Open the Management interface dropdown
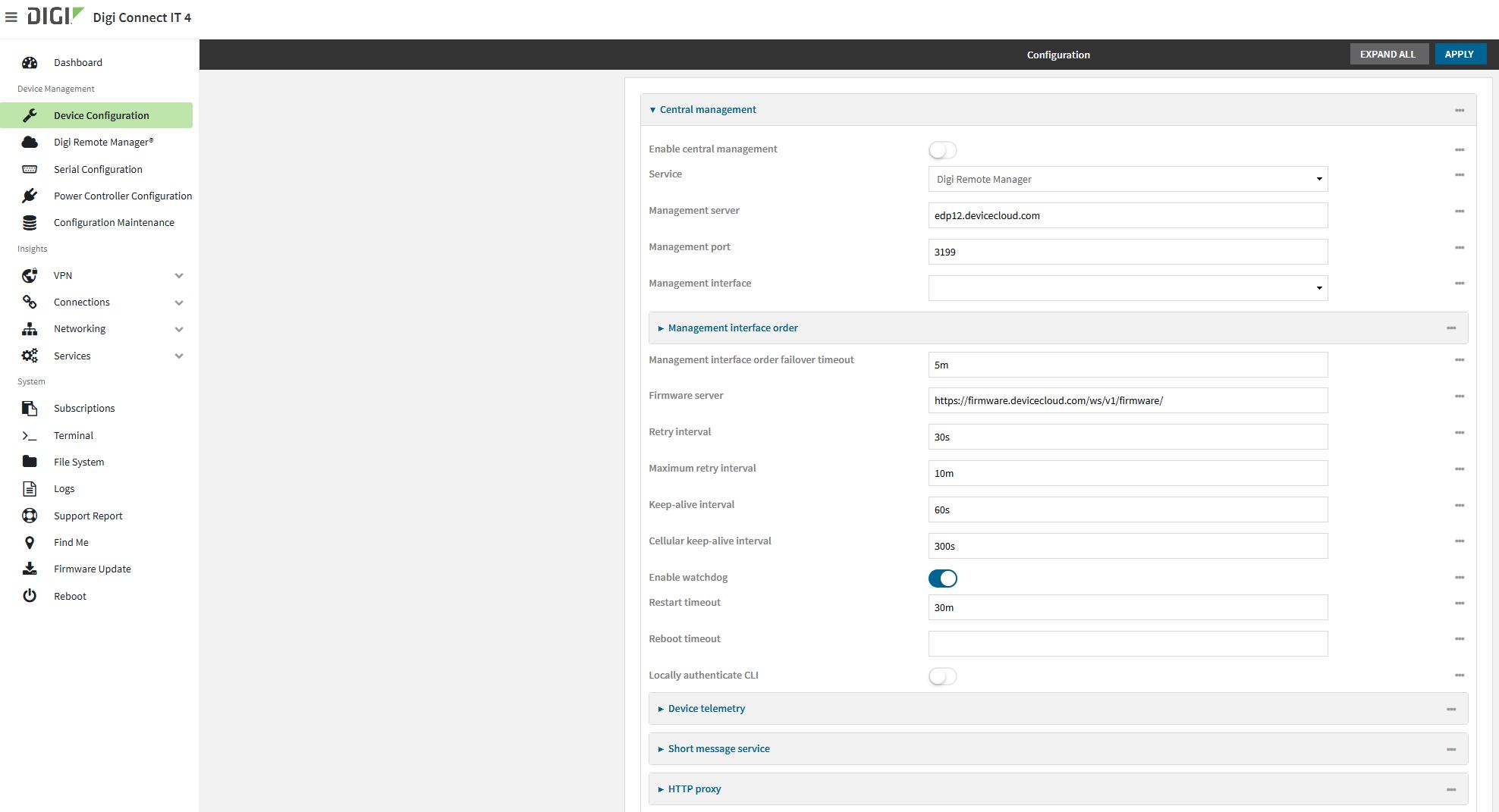 tap(1128, 288)
